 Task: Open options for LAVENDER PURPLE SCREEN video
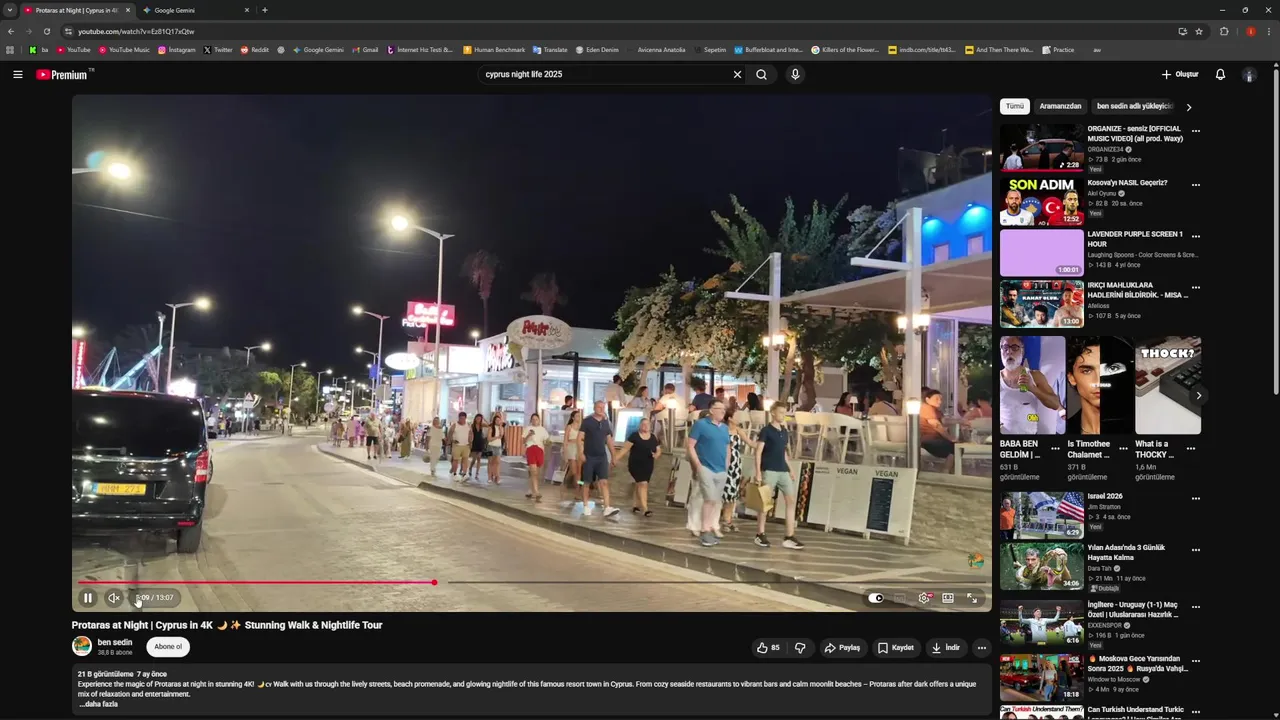(1196, 237)
